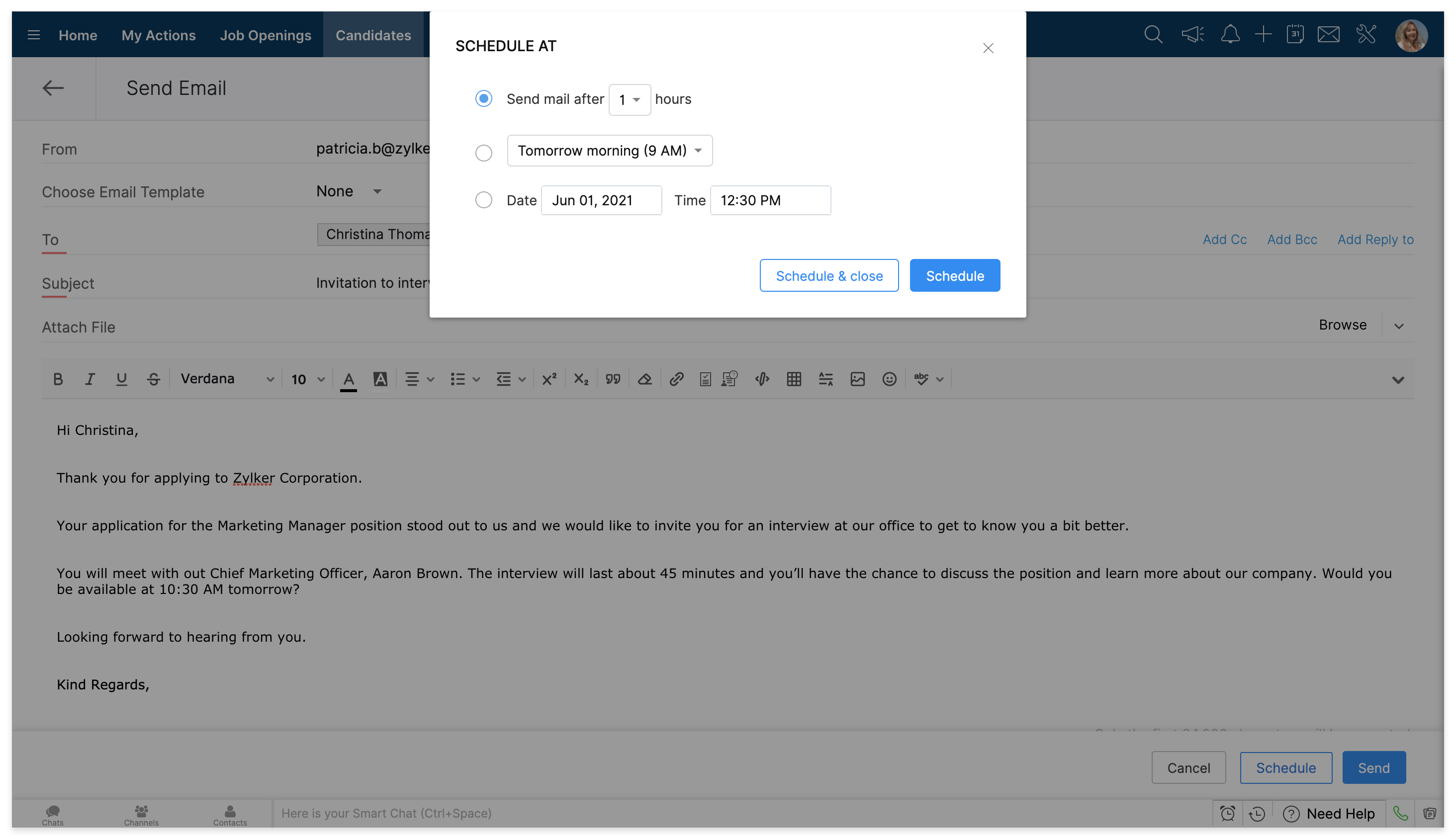
Task: Open the hours dropdown in Schedule At
Action: pyautogui.click(x=630, y=99)
